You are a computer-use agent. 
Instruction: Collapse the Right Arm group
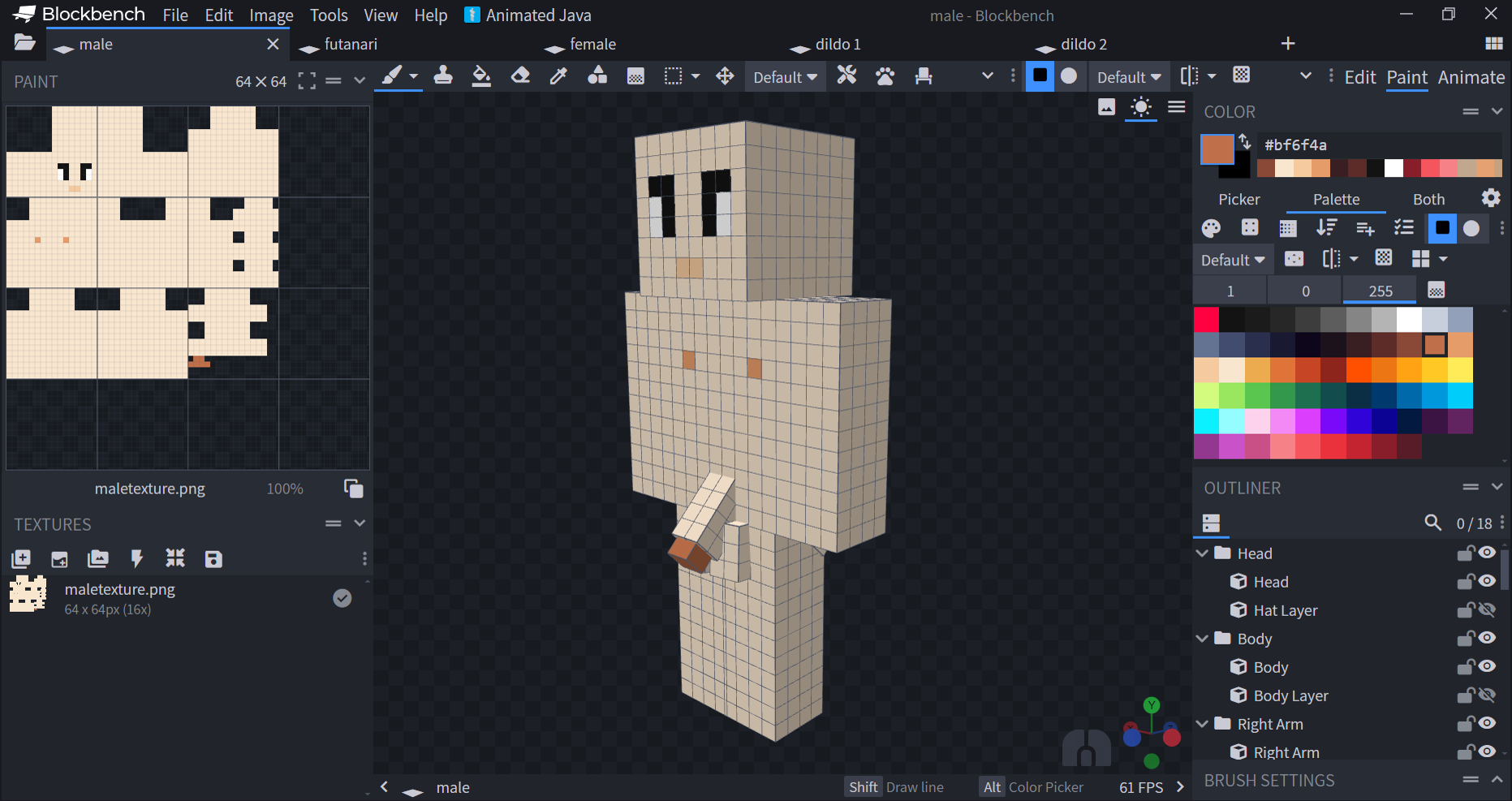[1202, 724]
